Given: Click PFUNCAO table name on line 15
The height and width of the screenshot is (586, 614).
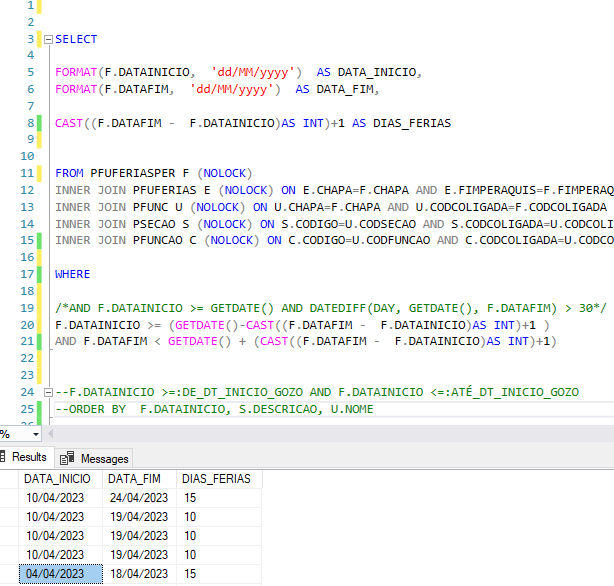Looking at the screenshot, I should (157, 240).
